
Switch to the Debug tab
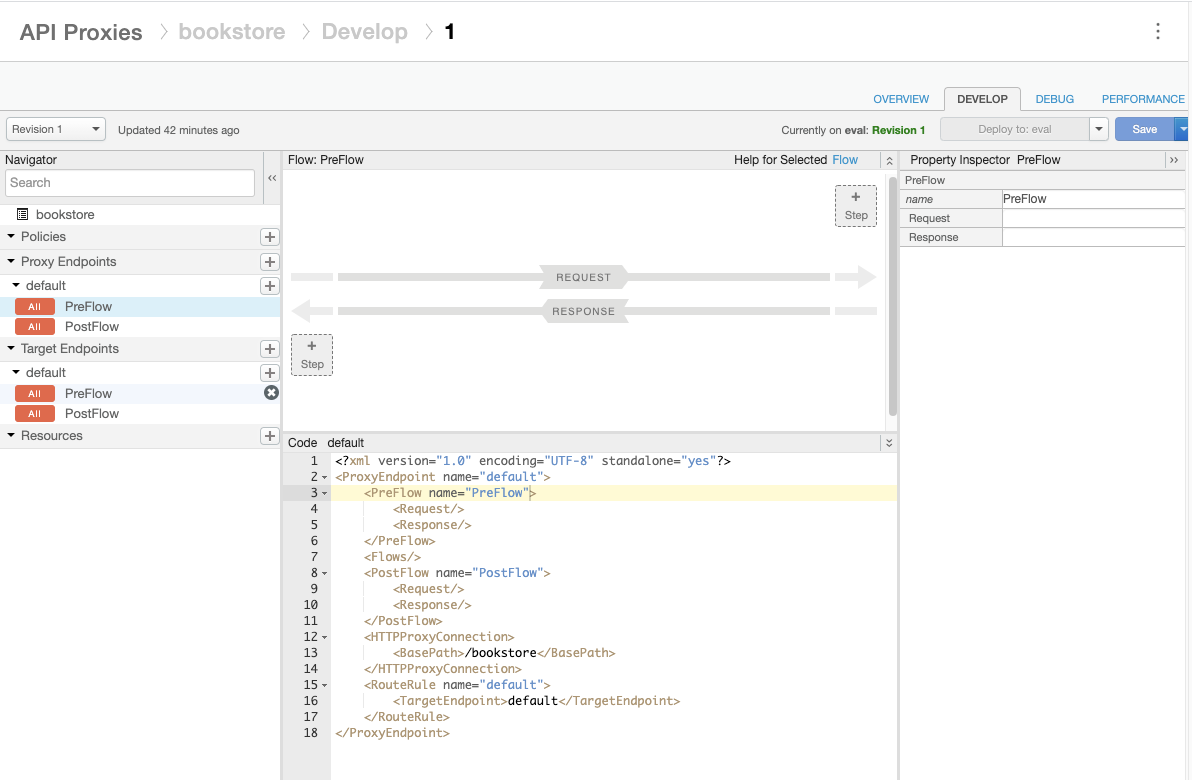click(x=1054, y=99)
